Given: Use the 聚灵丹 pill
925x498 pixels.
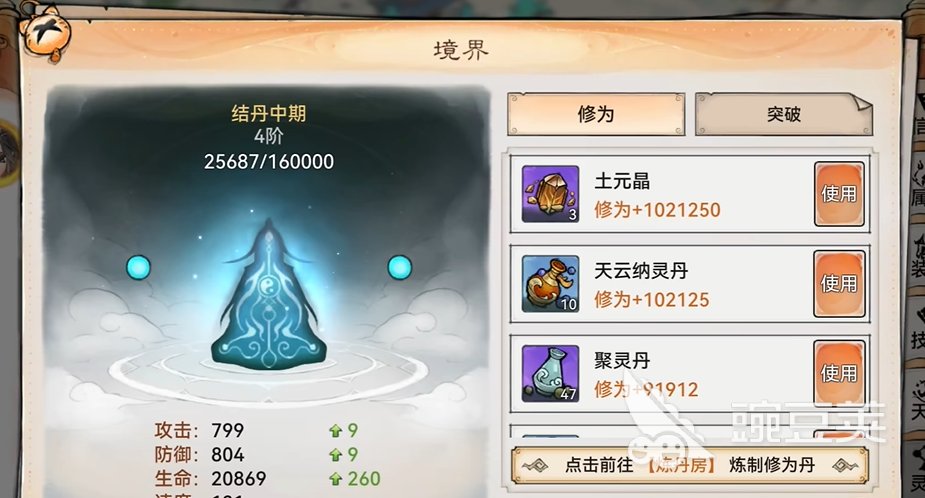Looking at the screenshot, I should click(x=839, y=373).
